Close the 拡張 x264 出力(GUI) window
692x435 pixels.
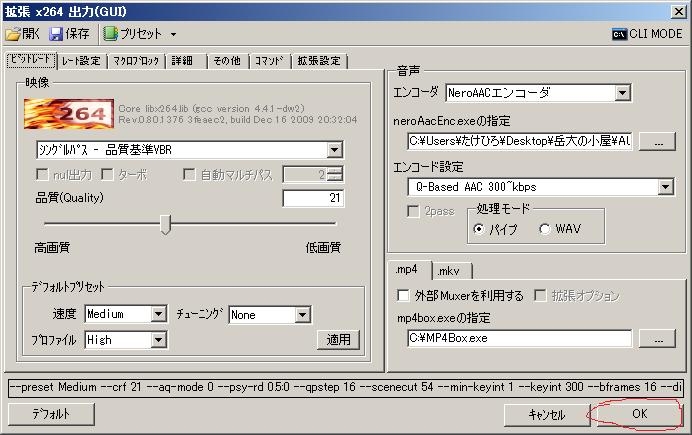tap(678, 11)
